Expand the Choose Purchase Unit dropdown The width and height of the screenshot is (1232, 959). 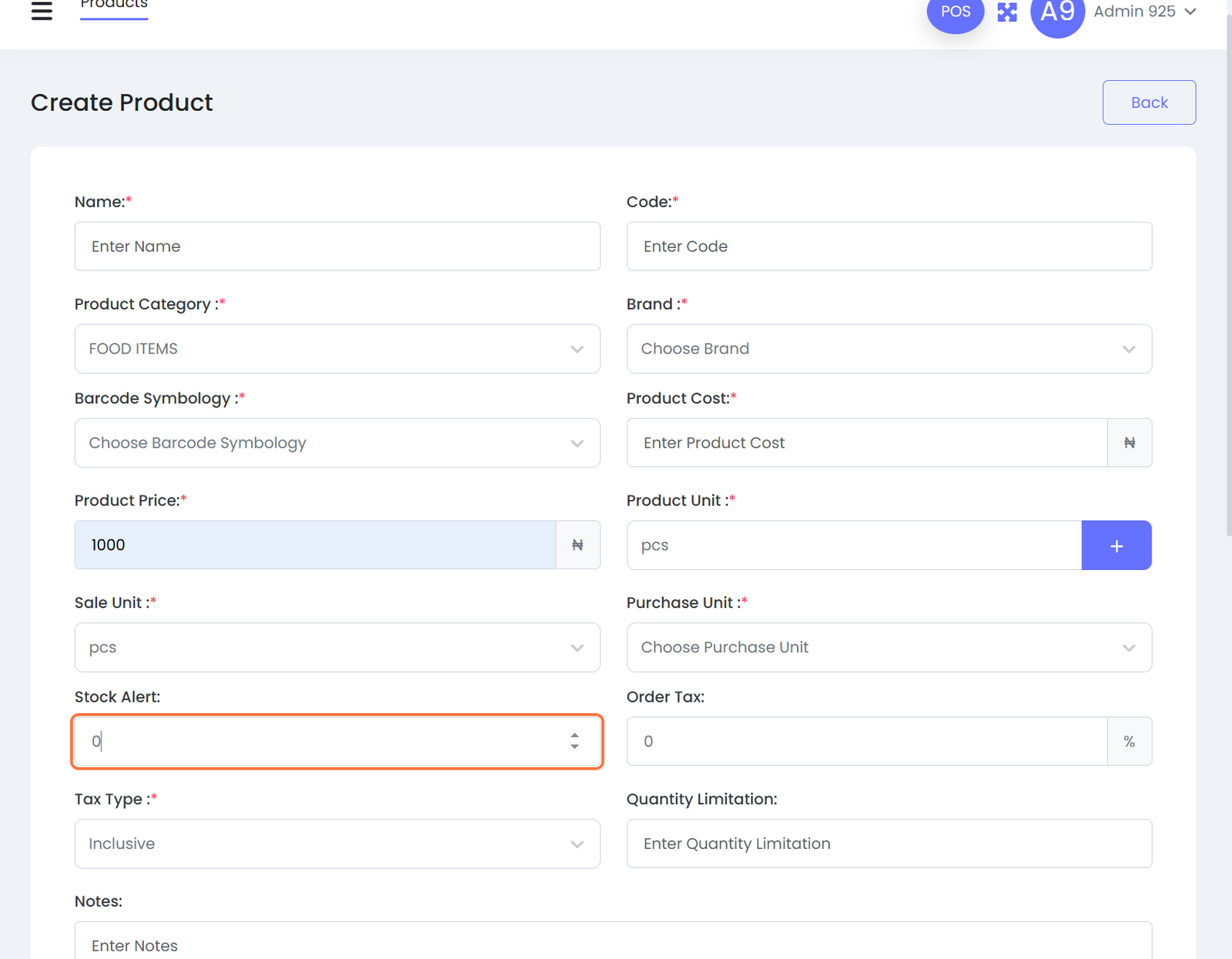pos(889,647)
